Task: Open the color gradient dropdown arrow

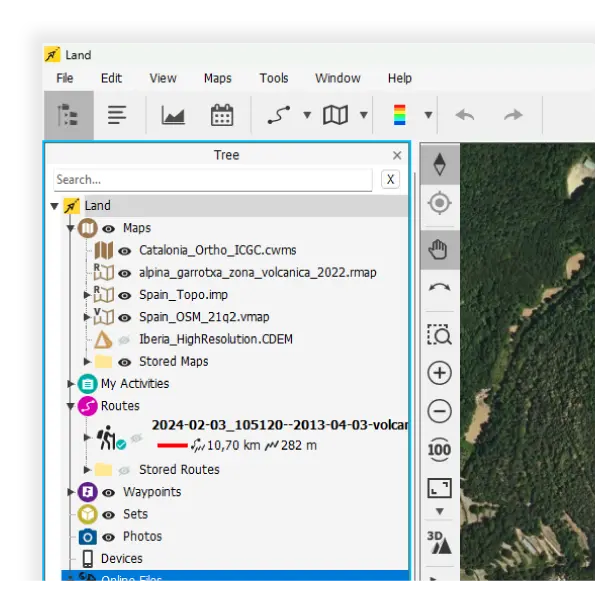Action: coord(428,115)
